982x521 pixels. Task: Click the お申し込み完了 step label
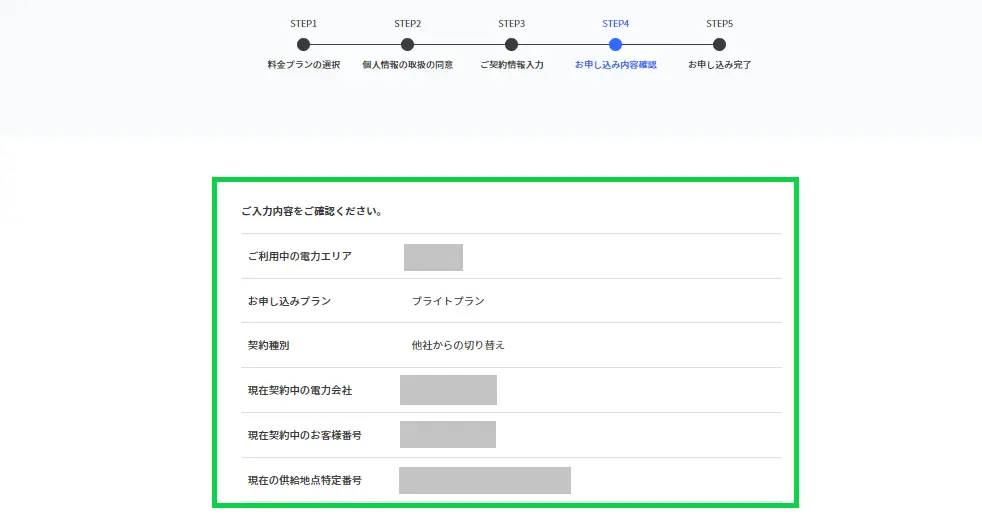(x=720, y=64)
